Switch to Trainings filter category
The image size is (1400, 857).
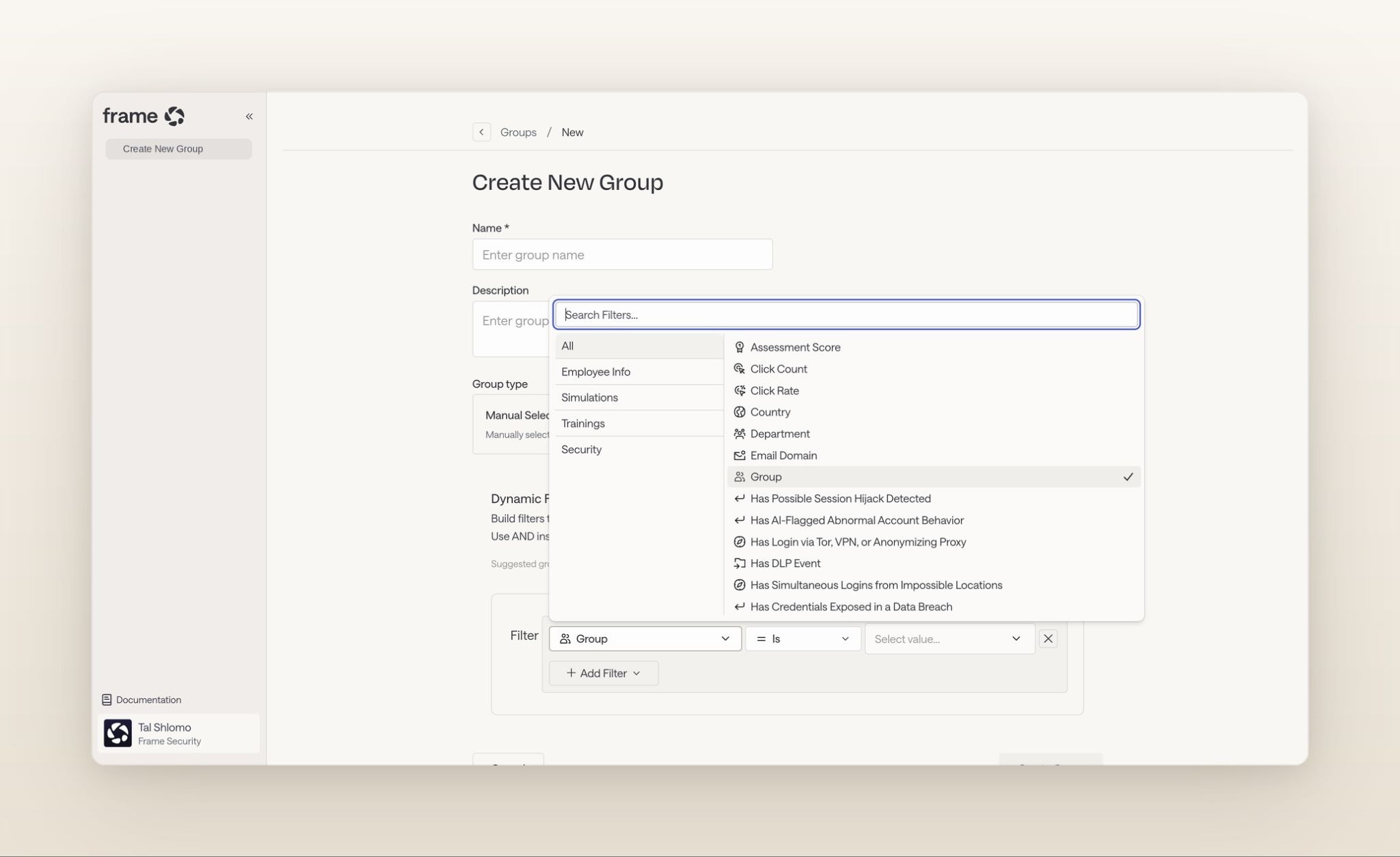point(639,424)
